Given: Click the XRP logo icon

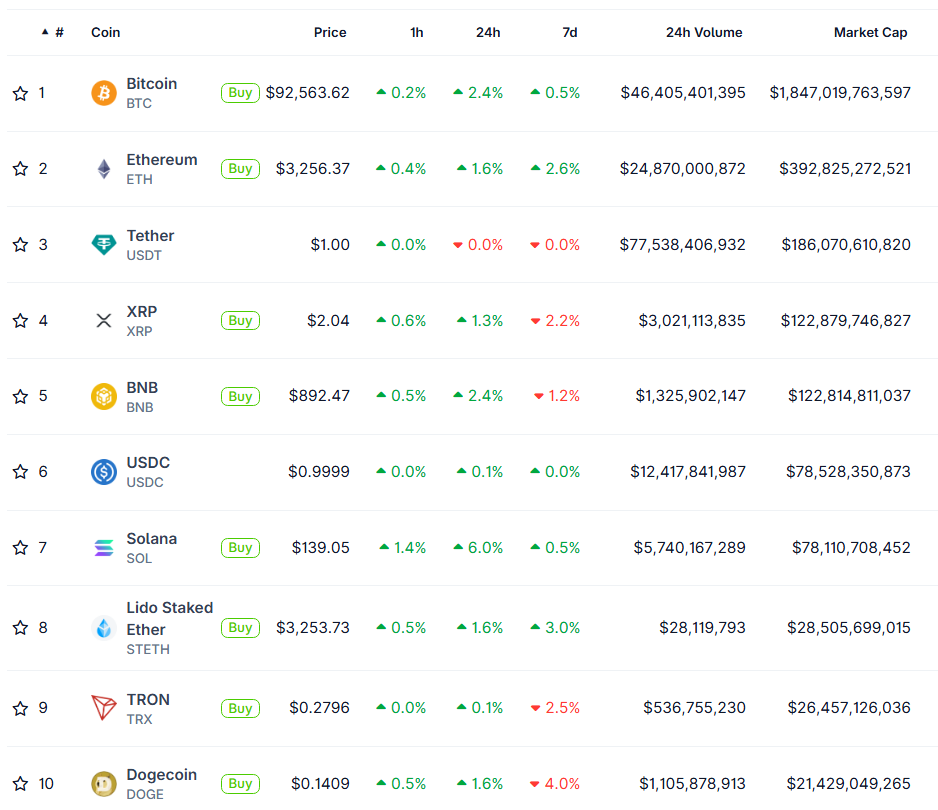Looking at the screenshot, I should pyautogui.click(x=104, y=321).
